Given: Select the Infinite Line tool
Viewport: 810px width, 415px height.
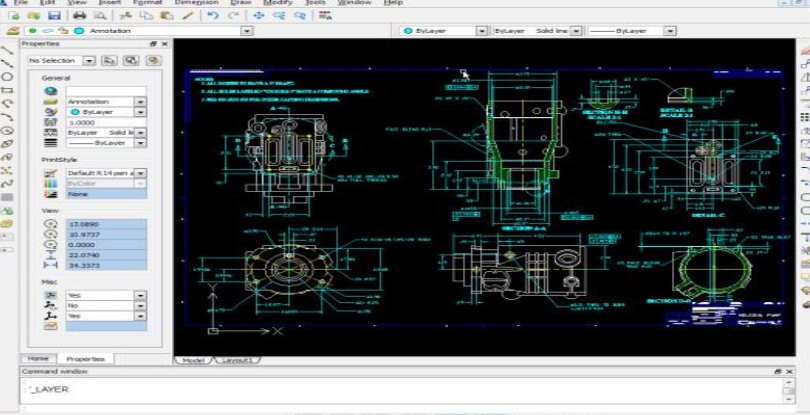Looking at the screenshot, I should (7, 64).
